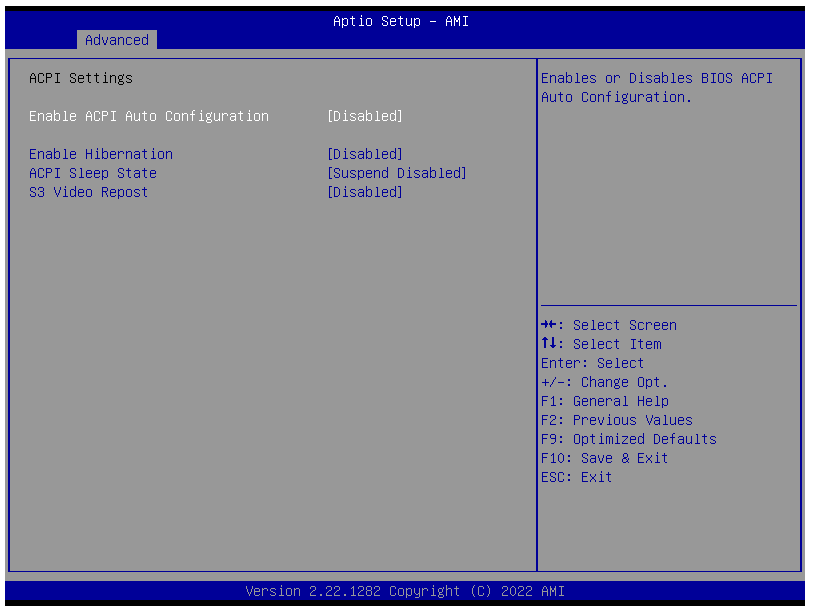Select the S3 Video Repost label
The width and height of the screenshot is (816, 616).
tap(88, 192)
